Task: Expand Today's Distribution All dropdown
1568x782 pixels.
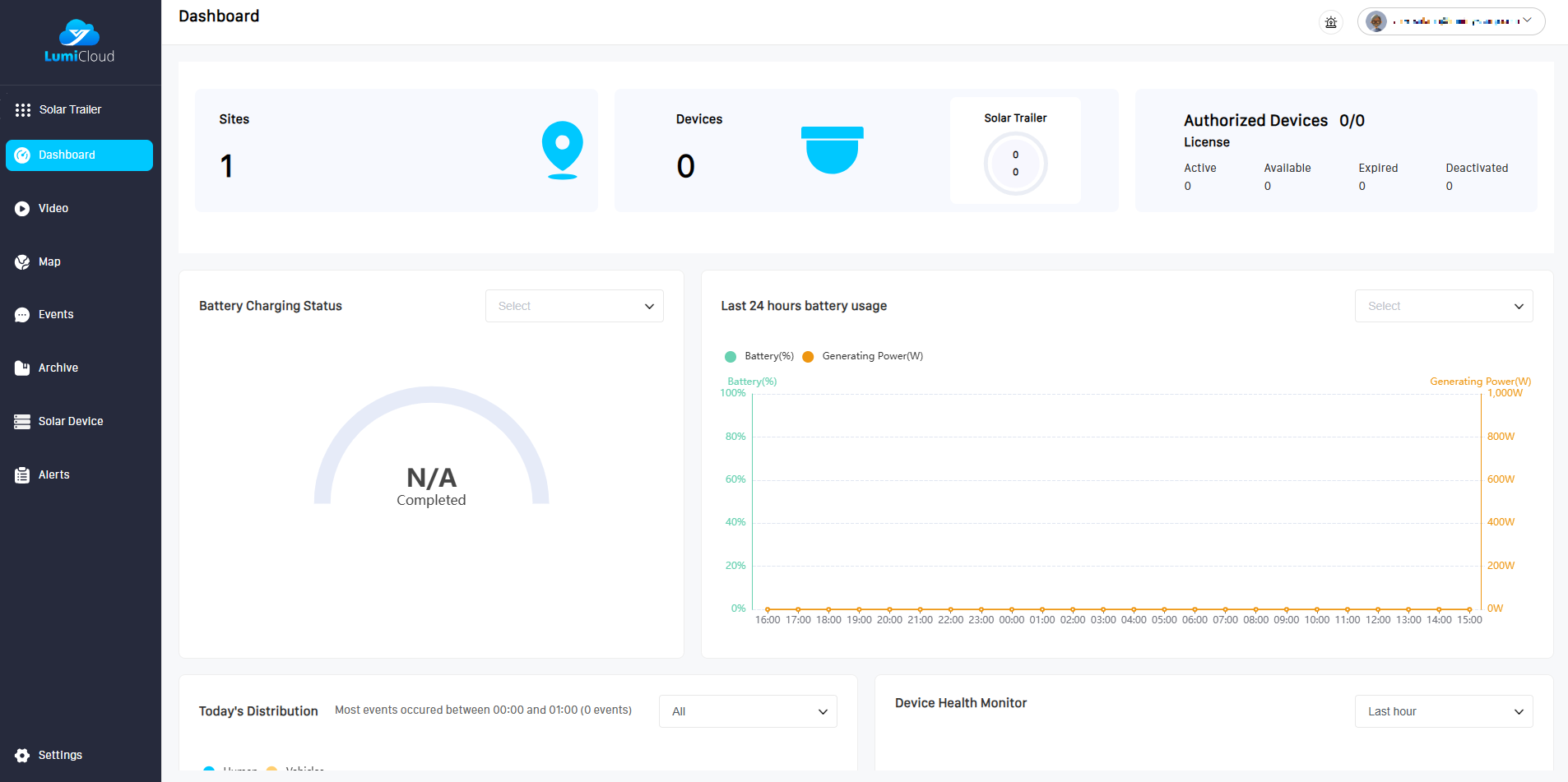Action: [747, 711]
